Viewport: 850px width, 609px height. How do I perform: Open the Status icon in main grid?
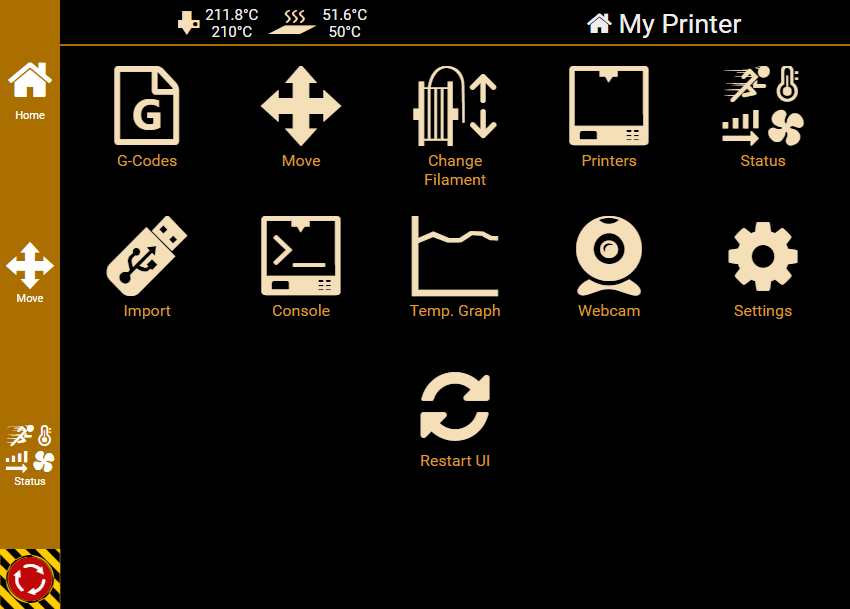coord(763,106)
